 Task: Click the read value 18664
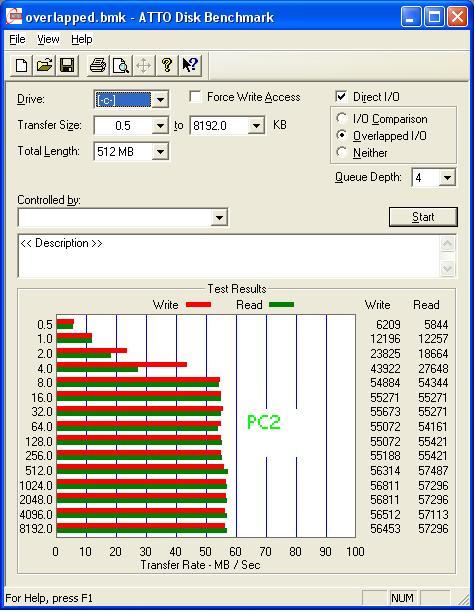tap(433, 354)
